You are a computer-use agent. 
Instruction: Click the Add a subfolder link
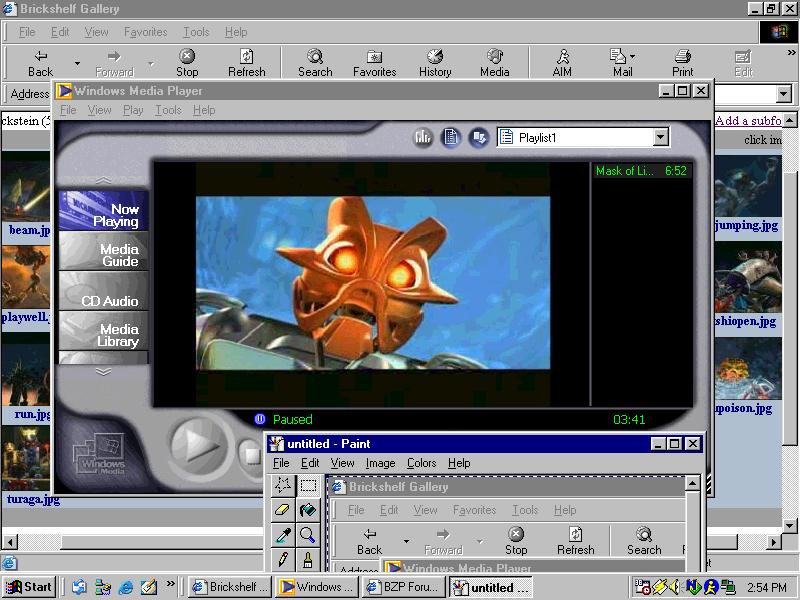[x=748, y=120]
